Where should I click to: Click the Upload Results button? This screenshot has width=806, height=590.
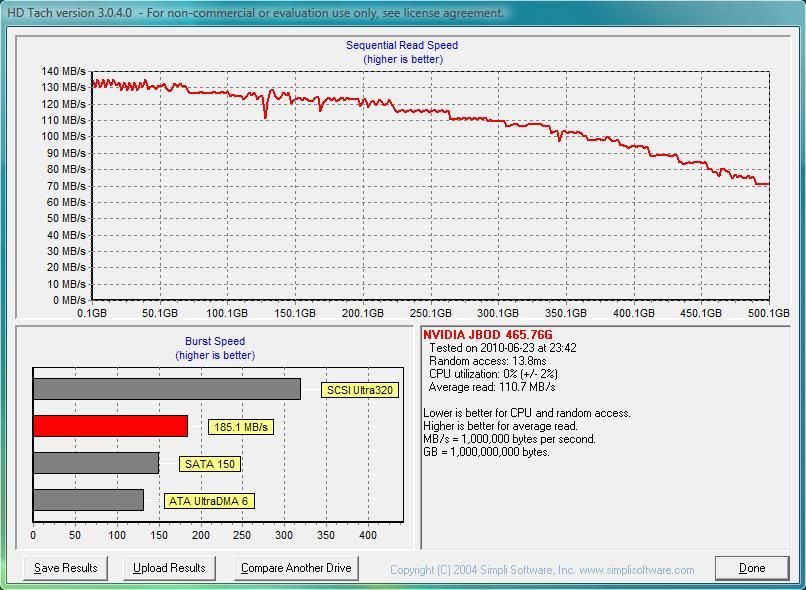[167, 567]
